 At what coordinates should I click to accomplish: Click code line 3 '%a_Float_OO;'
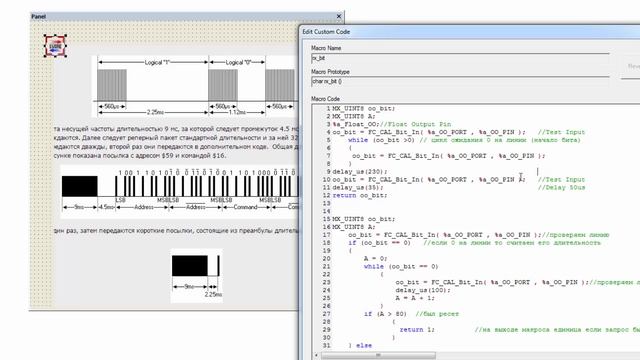pyautogui.click(x=356, y=124)
